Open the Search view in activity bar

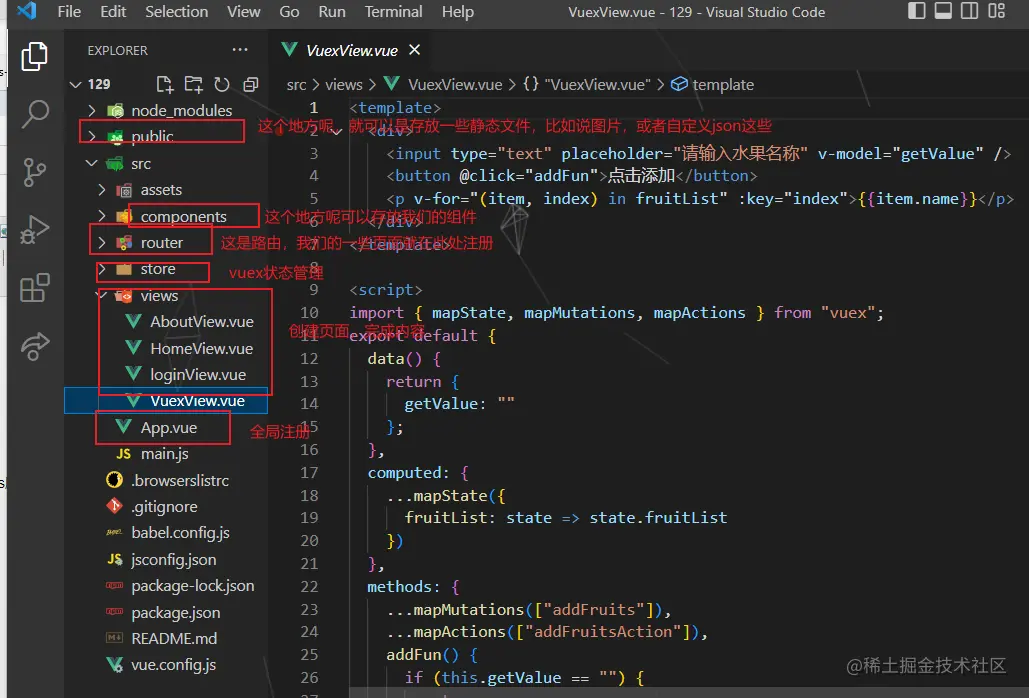pos(35,113)
